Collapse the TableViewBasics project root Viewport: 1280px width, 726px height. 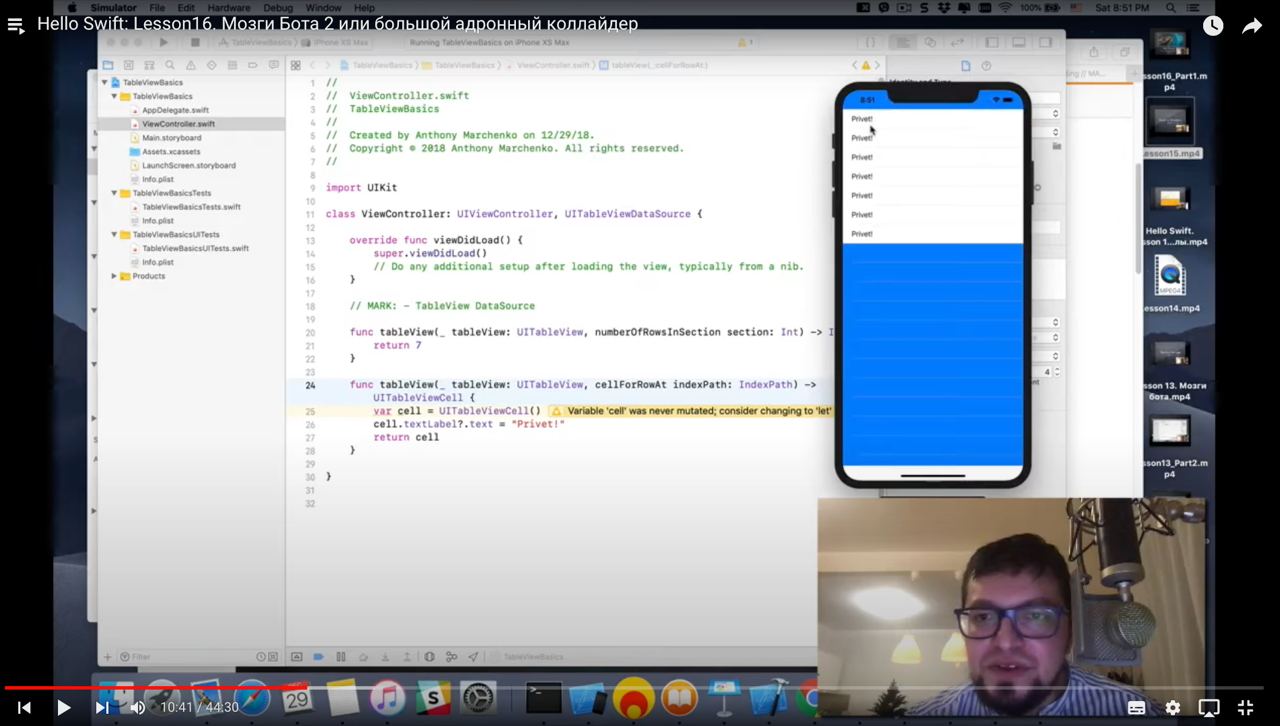[104, 82]
